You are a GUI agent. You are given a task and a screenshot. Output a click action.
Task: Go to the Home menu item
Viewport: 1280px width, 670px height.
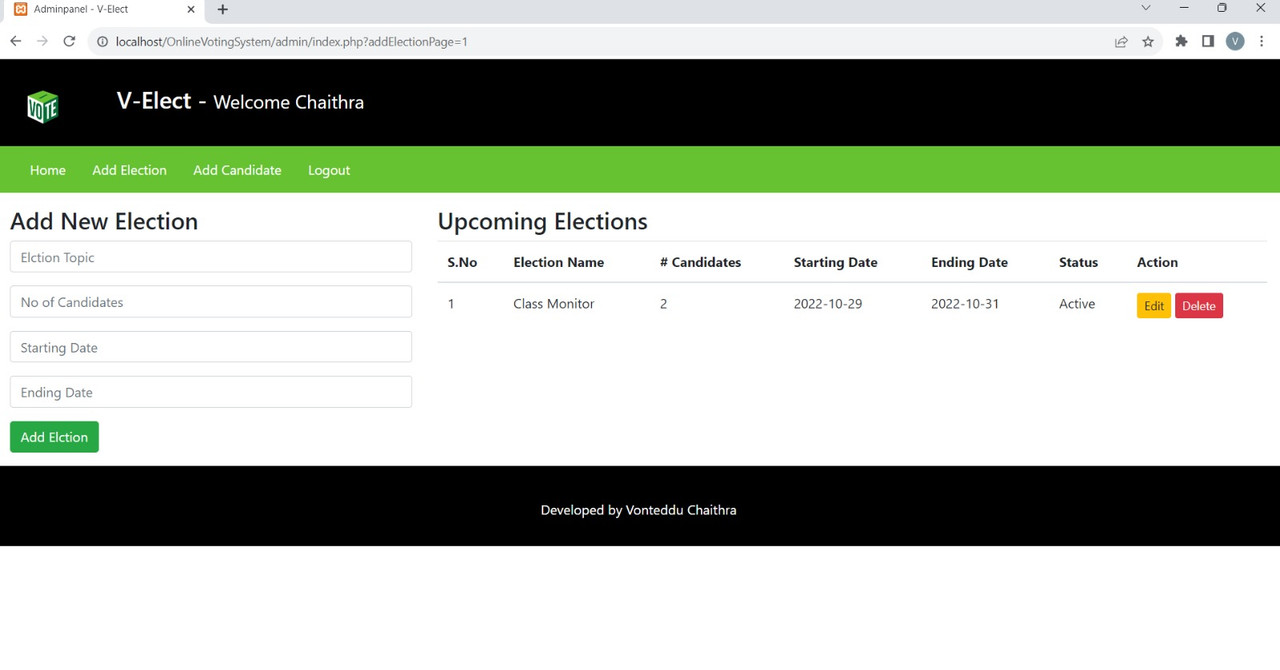point(48,170)
